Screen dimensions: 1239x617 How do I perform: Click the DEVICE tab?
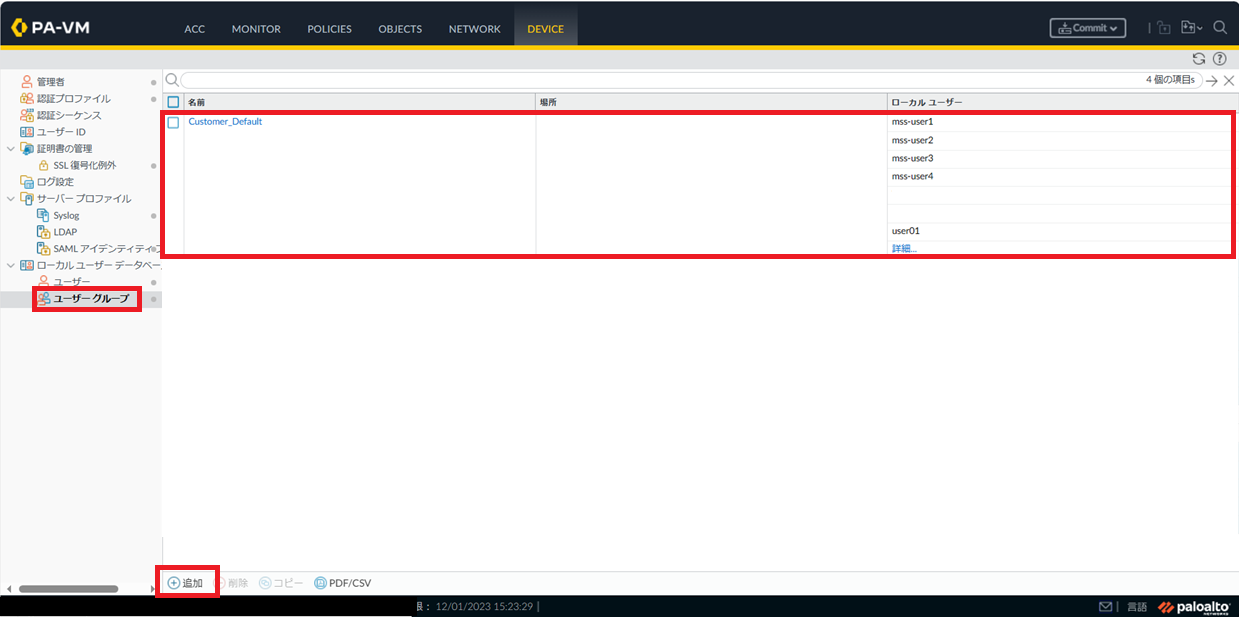point(546,29)
